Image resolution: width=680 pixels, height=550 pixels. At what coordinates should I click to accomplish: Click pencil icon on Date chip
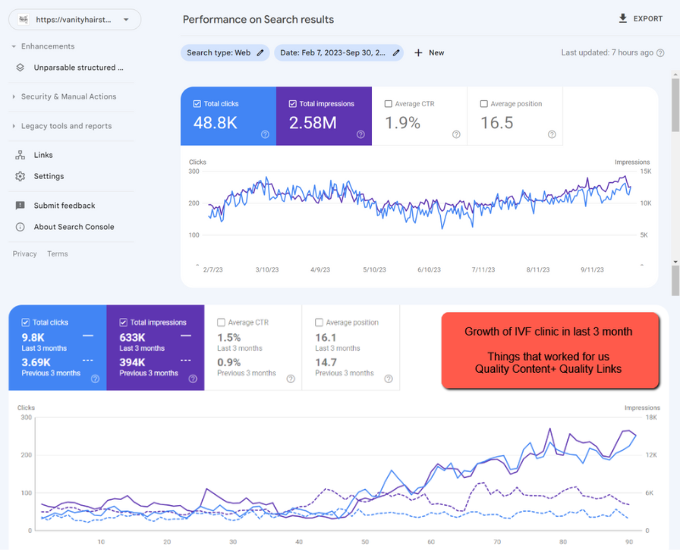pyautogui.click(x=396, y=53)
